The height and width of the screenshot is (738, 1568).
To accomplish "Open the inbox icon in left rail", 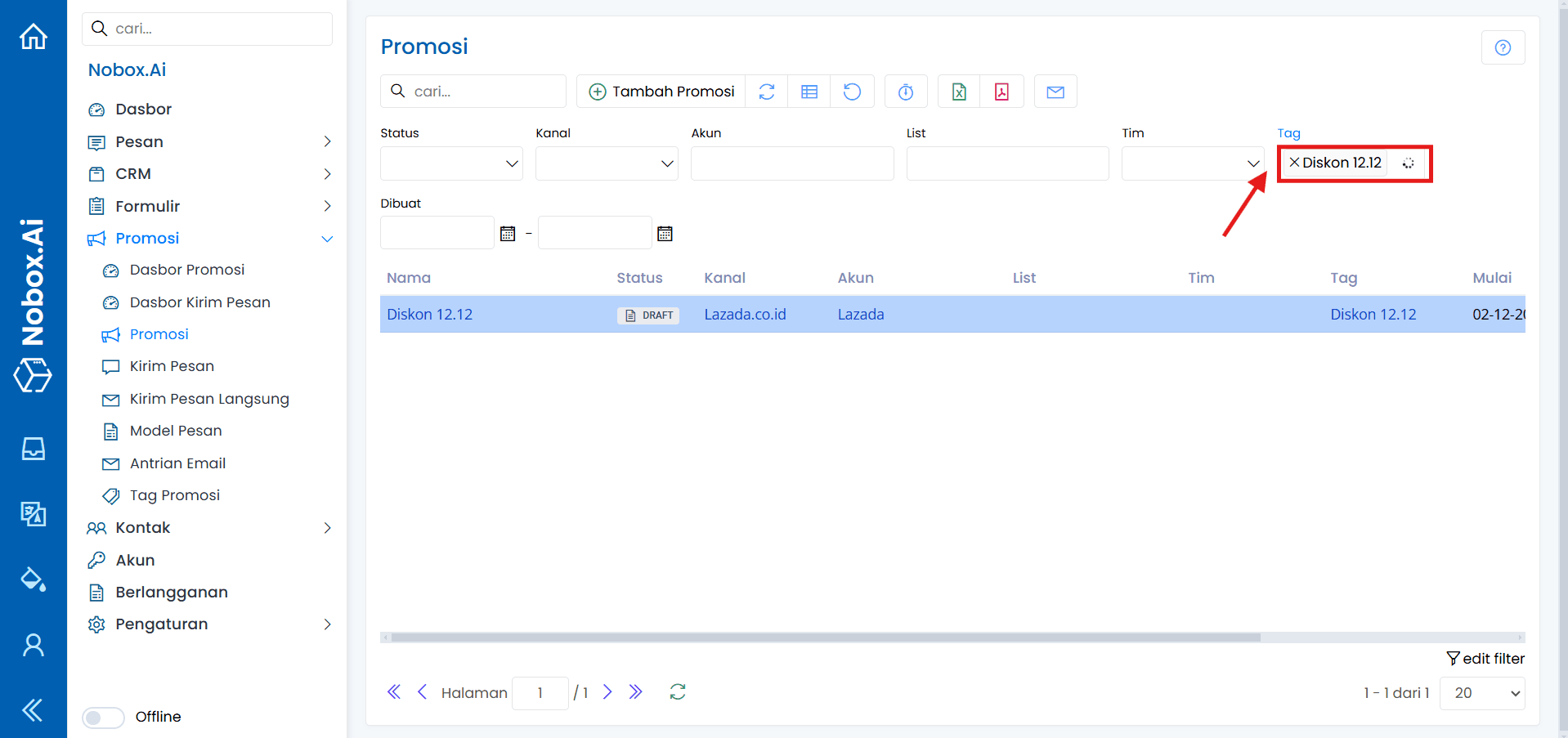I will 34,449.
